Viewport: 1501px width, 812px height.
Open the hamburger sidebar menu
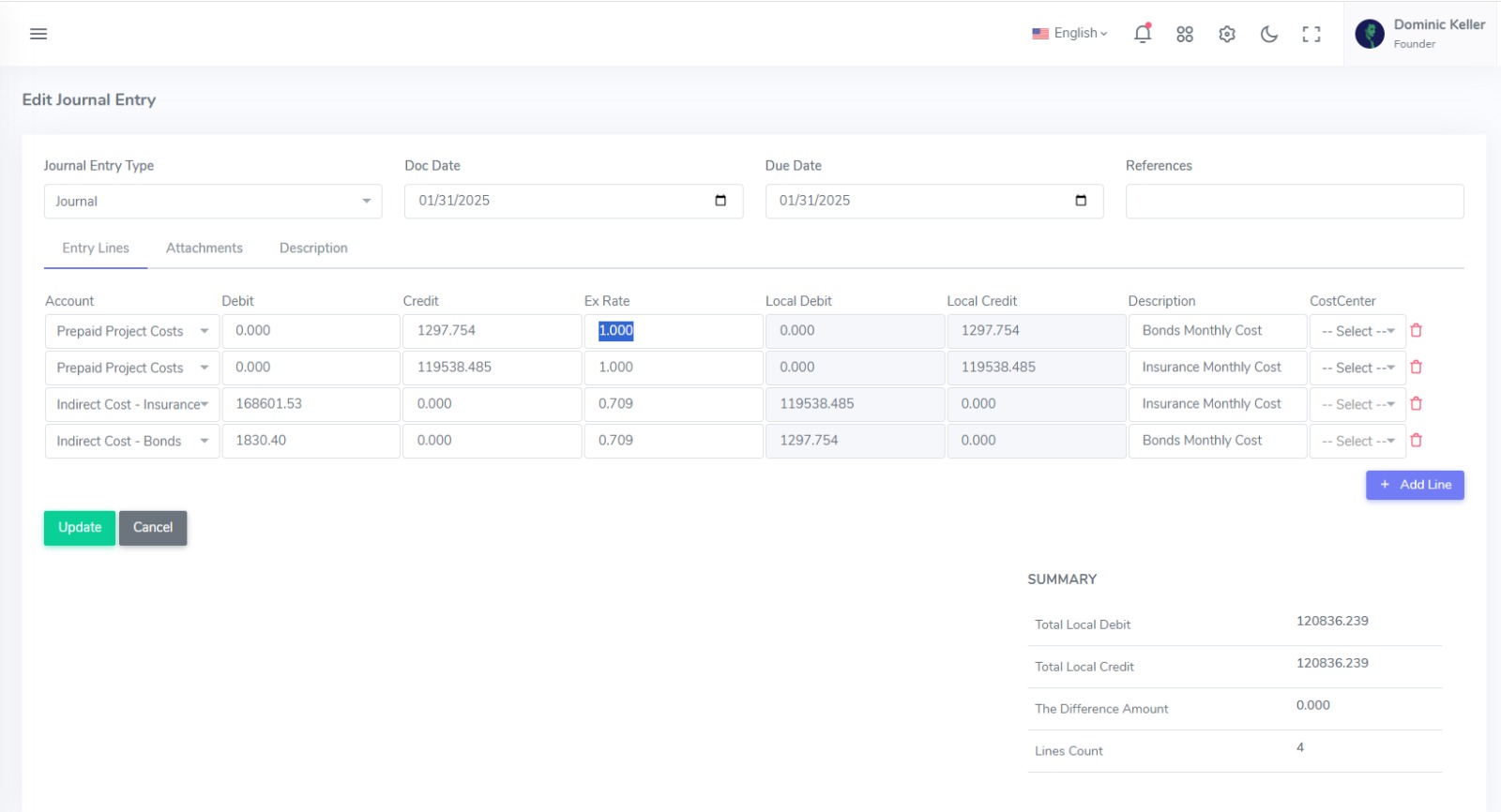(x=38, y=34)
